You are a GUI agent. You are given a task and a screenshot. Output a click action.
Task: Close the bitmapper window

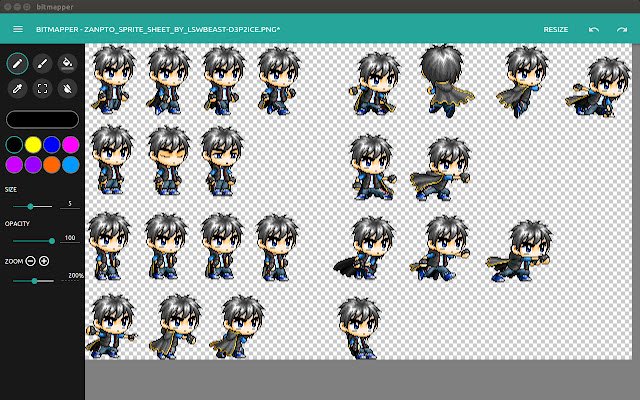7,7
